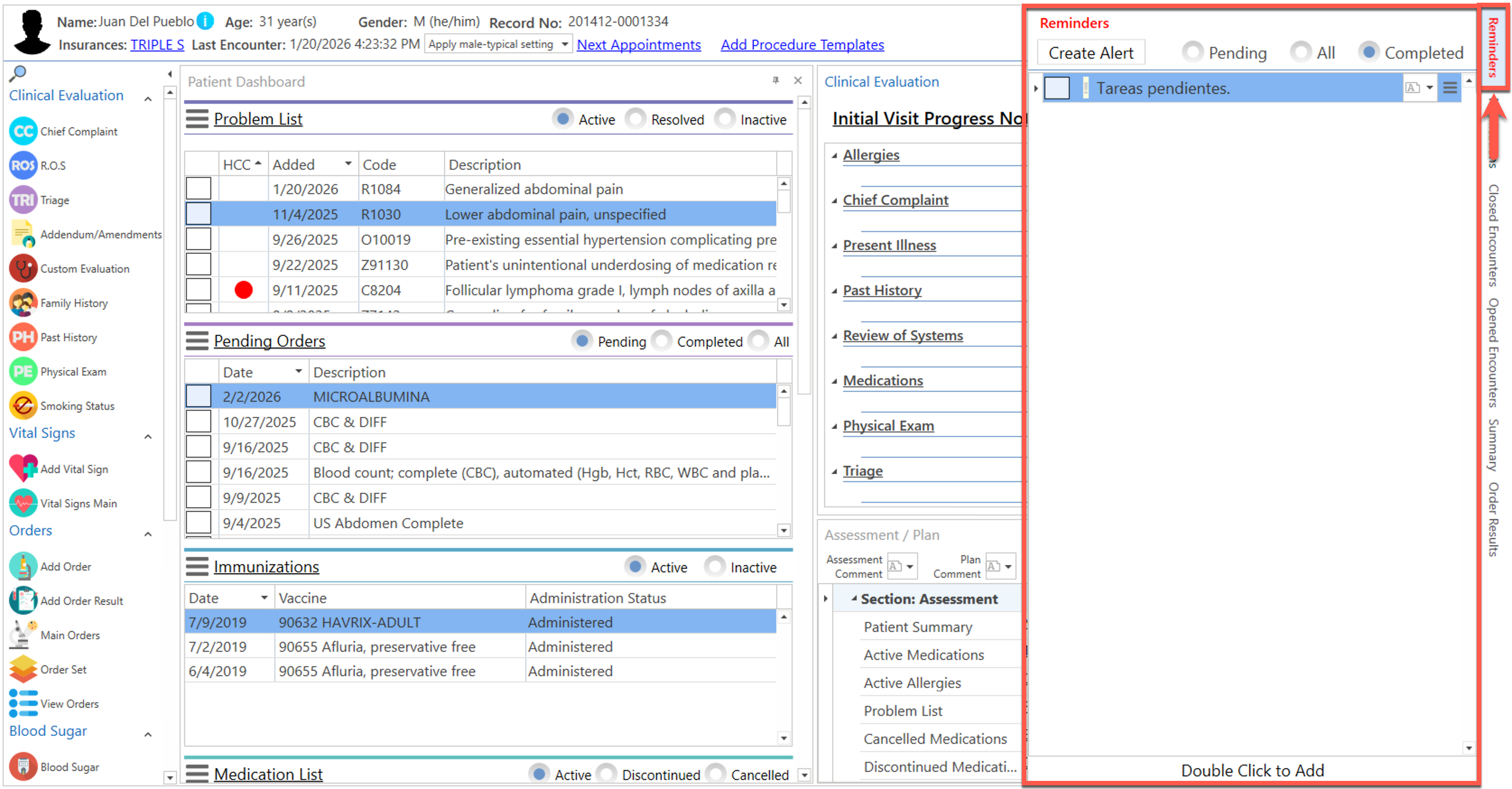Screen dimensions: 1512x789
Task: Click the R.O.S sidebar icon
Action: pos(23,166)
